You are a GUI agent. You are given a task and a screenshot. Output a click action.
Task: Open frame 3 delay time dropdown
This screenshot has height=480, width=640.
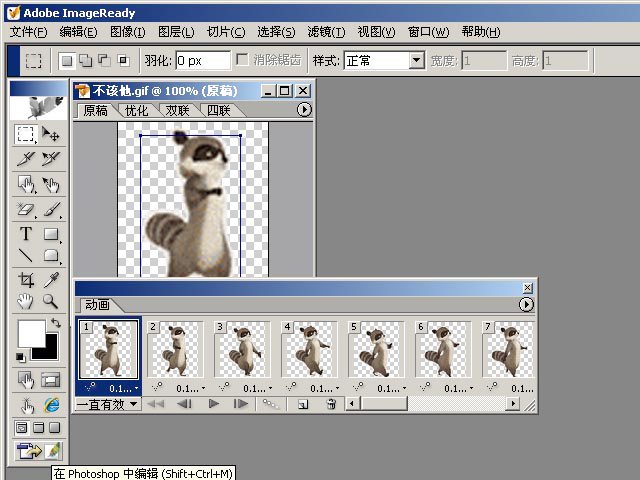pyautogui.click(x=258, y=389)
